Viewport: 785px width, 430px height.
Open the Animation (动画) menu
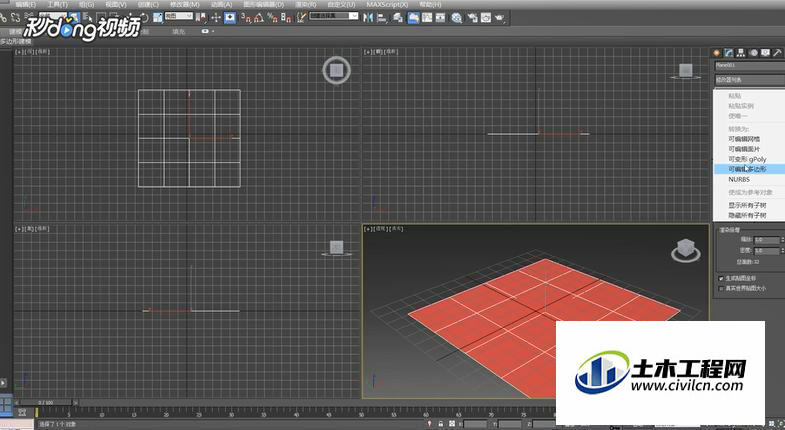221,5
